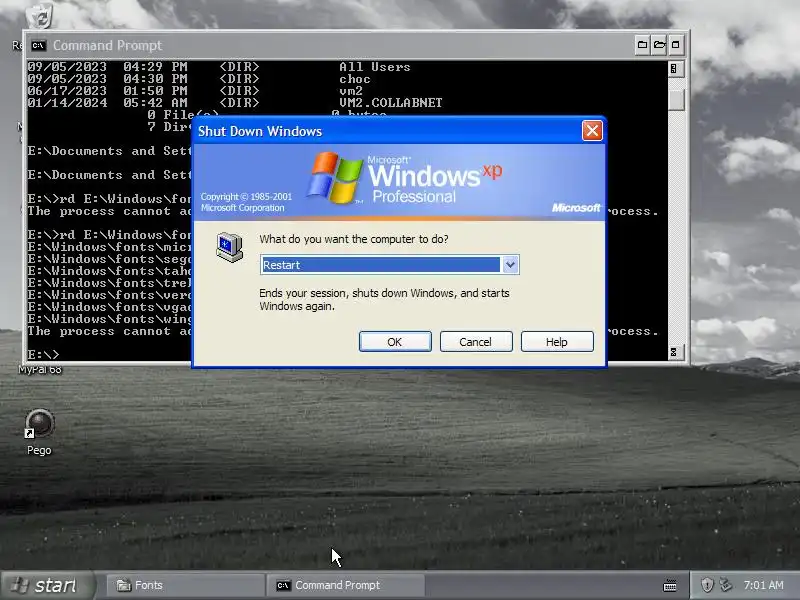Select the Recycle Bin desktop icon

[x=40, y=15]
